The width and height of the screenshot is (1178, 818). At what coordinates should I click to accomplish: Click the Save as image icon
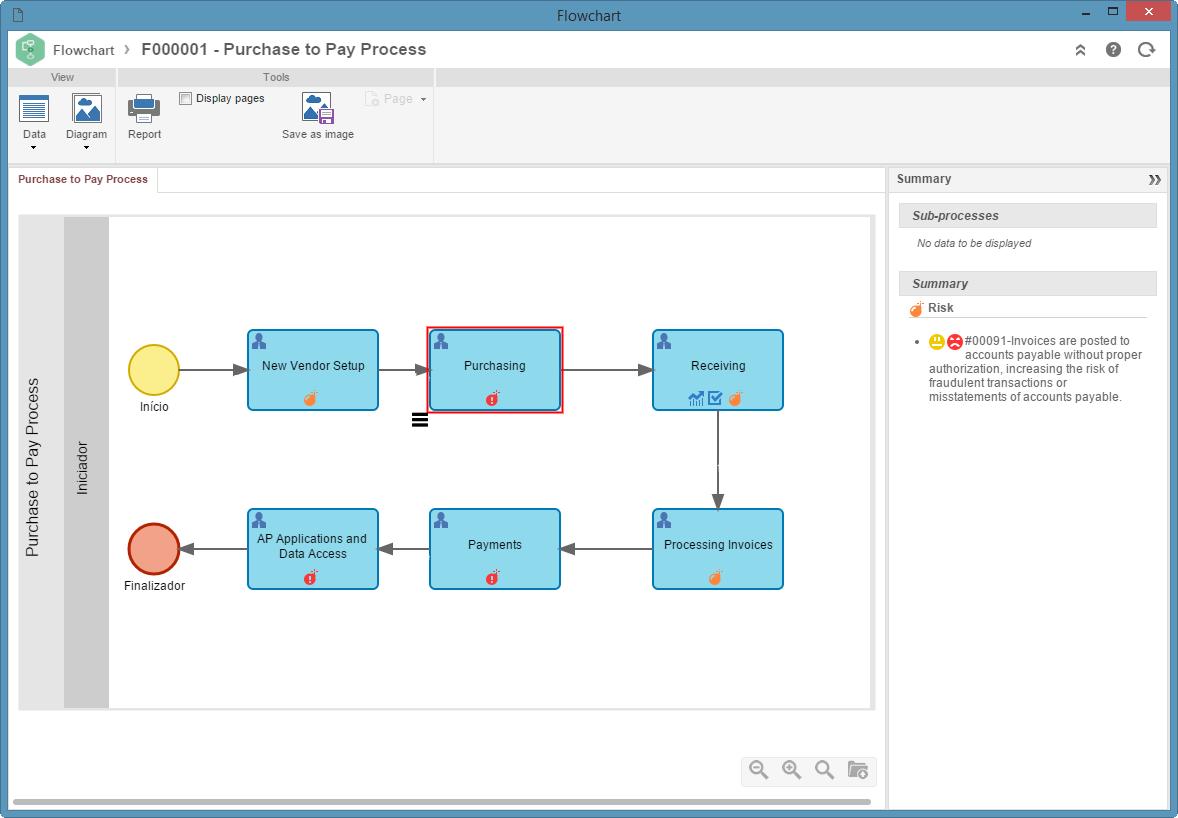tap(318, 108)
